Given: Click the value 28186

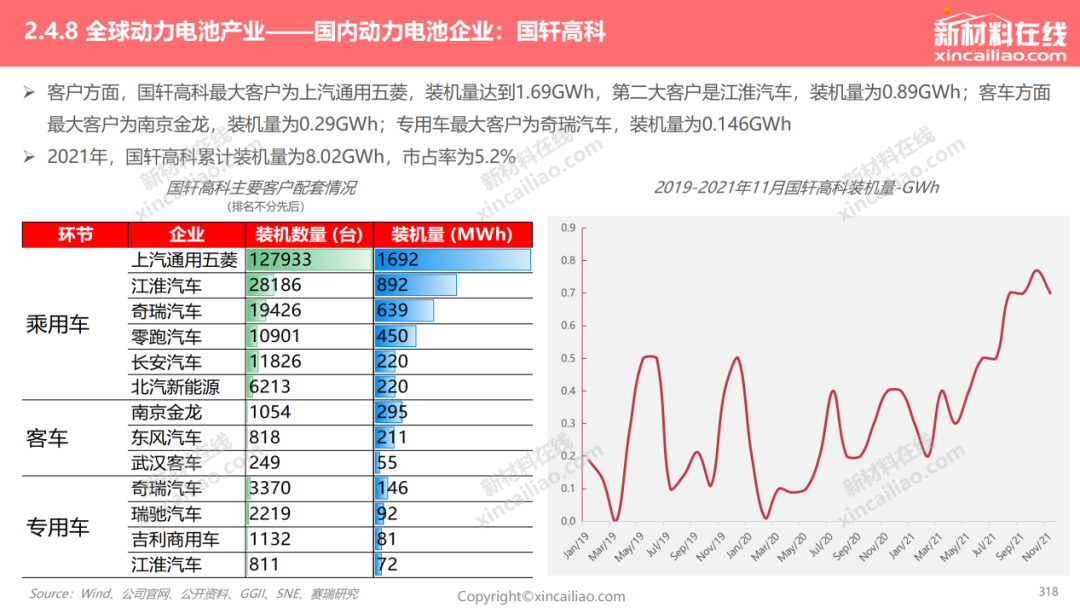Looking at the screenshot, I should pos(275,285).
